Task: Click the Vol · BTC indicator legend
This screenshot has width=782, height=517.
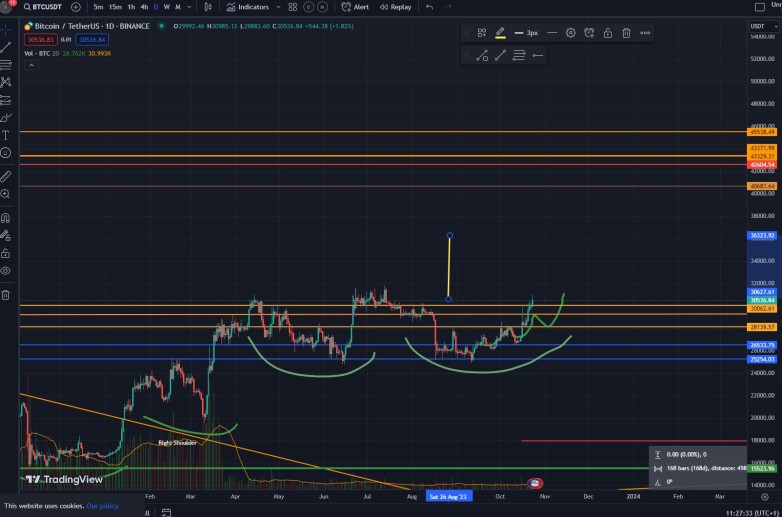Action: pos(41,53)
